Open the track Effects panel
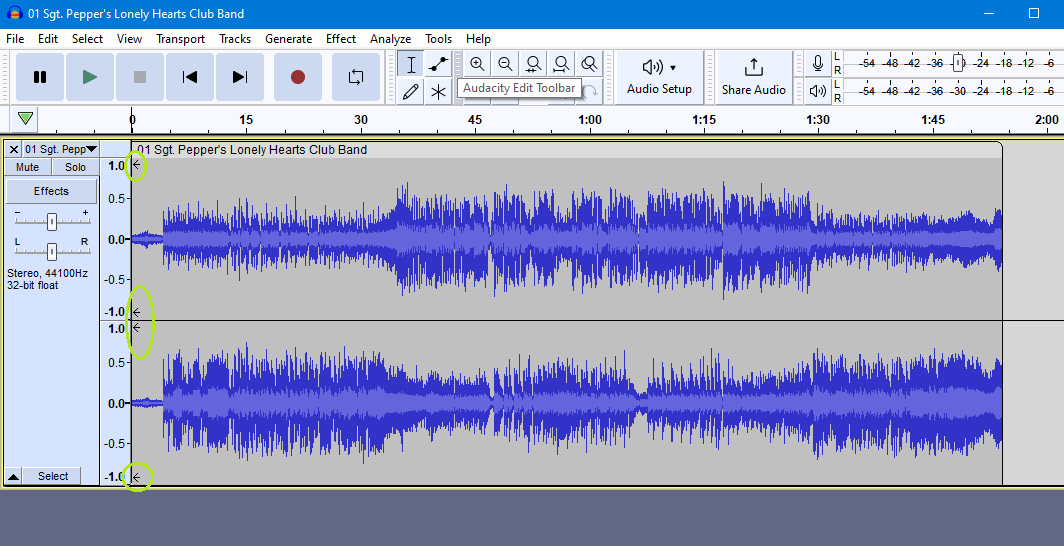This screenshot has height=546, width=1064. [52, 191]
